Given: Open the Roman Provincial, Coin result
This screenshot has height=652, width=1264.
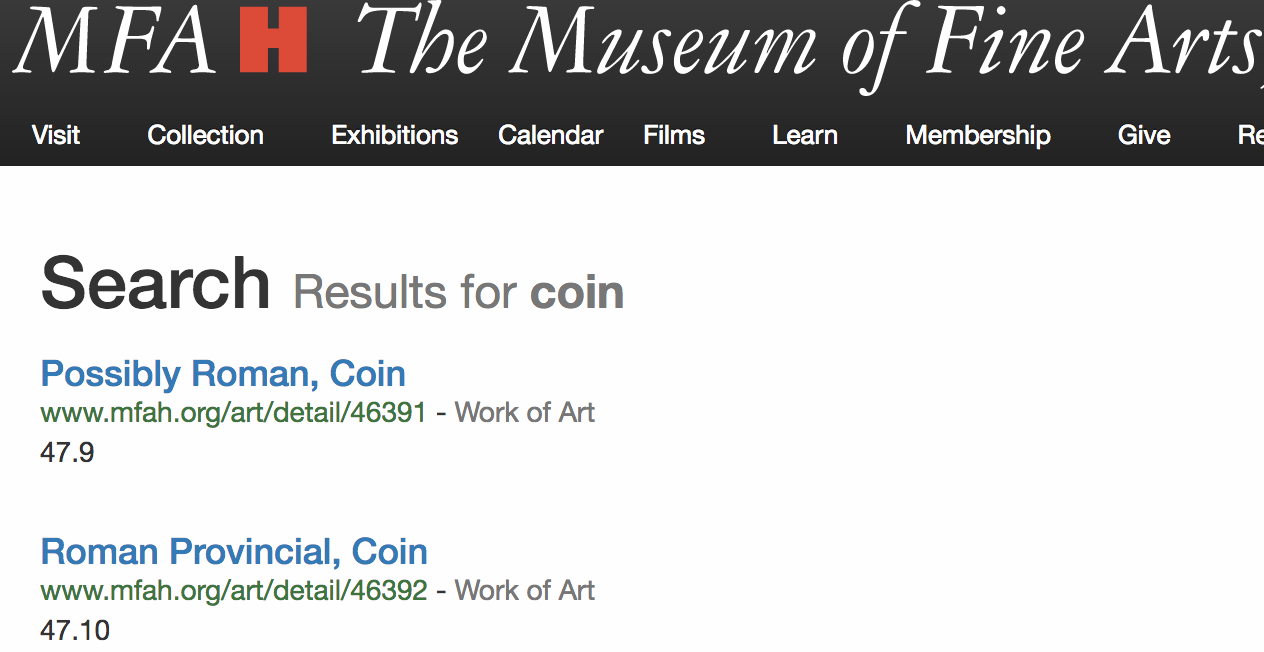Looking at the screenshot, I should pos(234,552).
